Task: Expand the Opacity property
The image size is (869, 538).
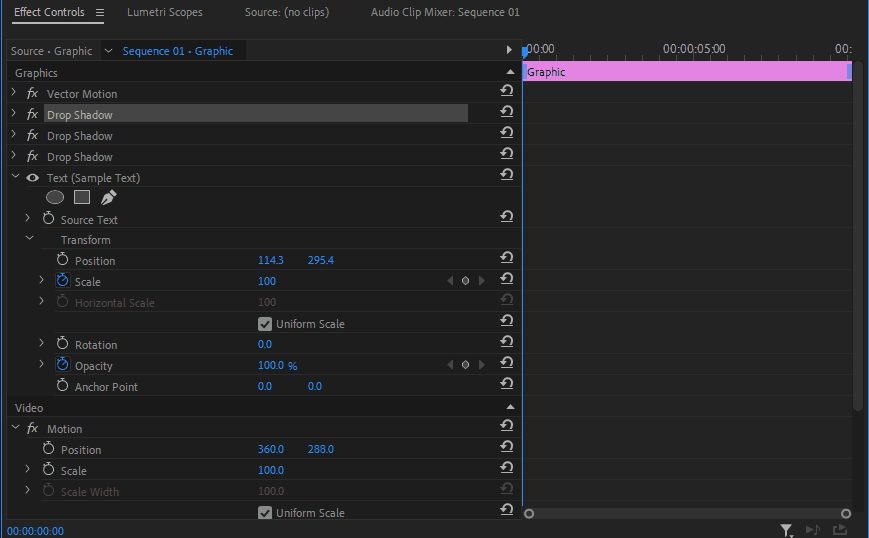Action: coord(42,364)
